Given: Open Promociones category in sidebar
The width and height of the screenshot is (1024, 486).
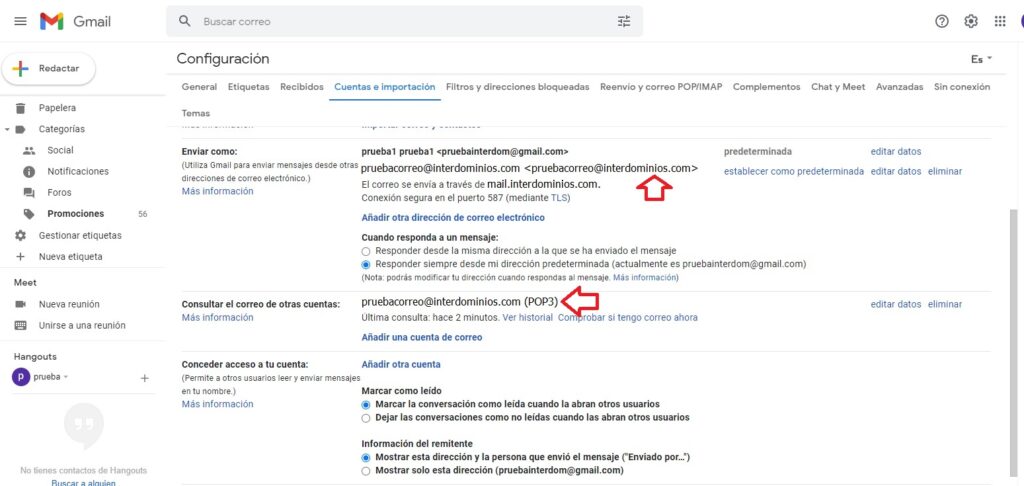Looking at the screenshot, I should pos(75,214).
